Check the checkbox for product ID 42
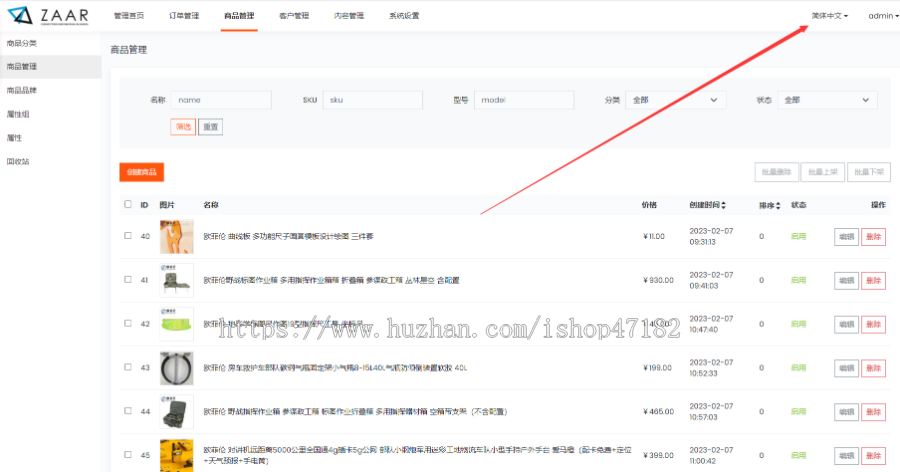This screenshot has width=900, height=472. point(128,323)
